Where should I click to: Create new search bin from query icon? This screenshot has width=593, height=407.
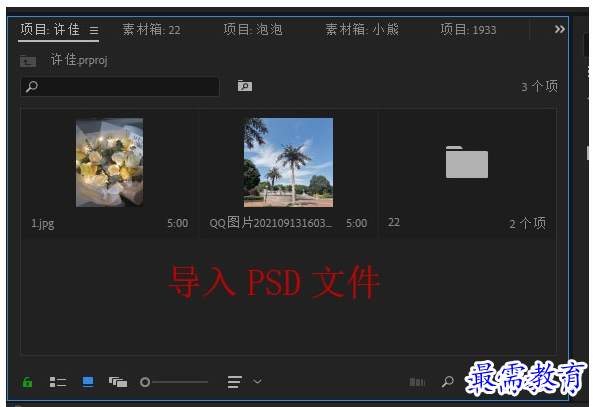tap(245, 86)
